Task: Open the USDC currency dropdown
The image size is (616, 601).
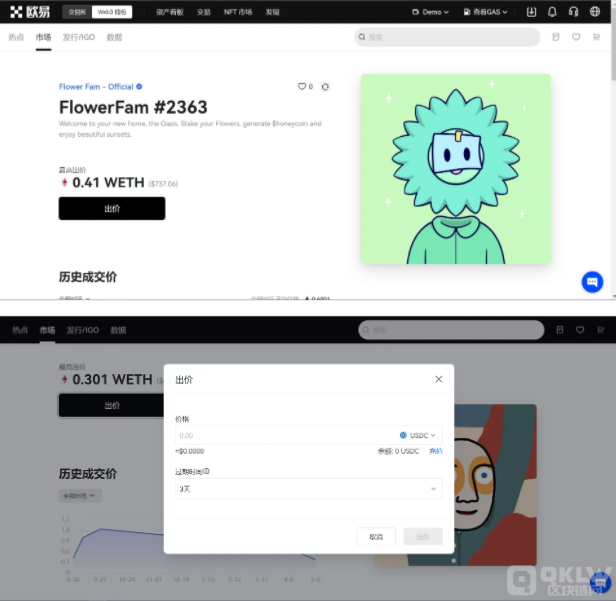Action: pyautogui.click(x=418, y=435)
